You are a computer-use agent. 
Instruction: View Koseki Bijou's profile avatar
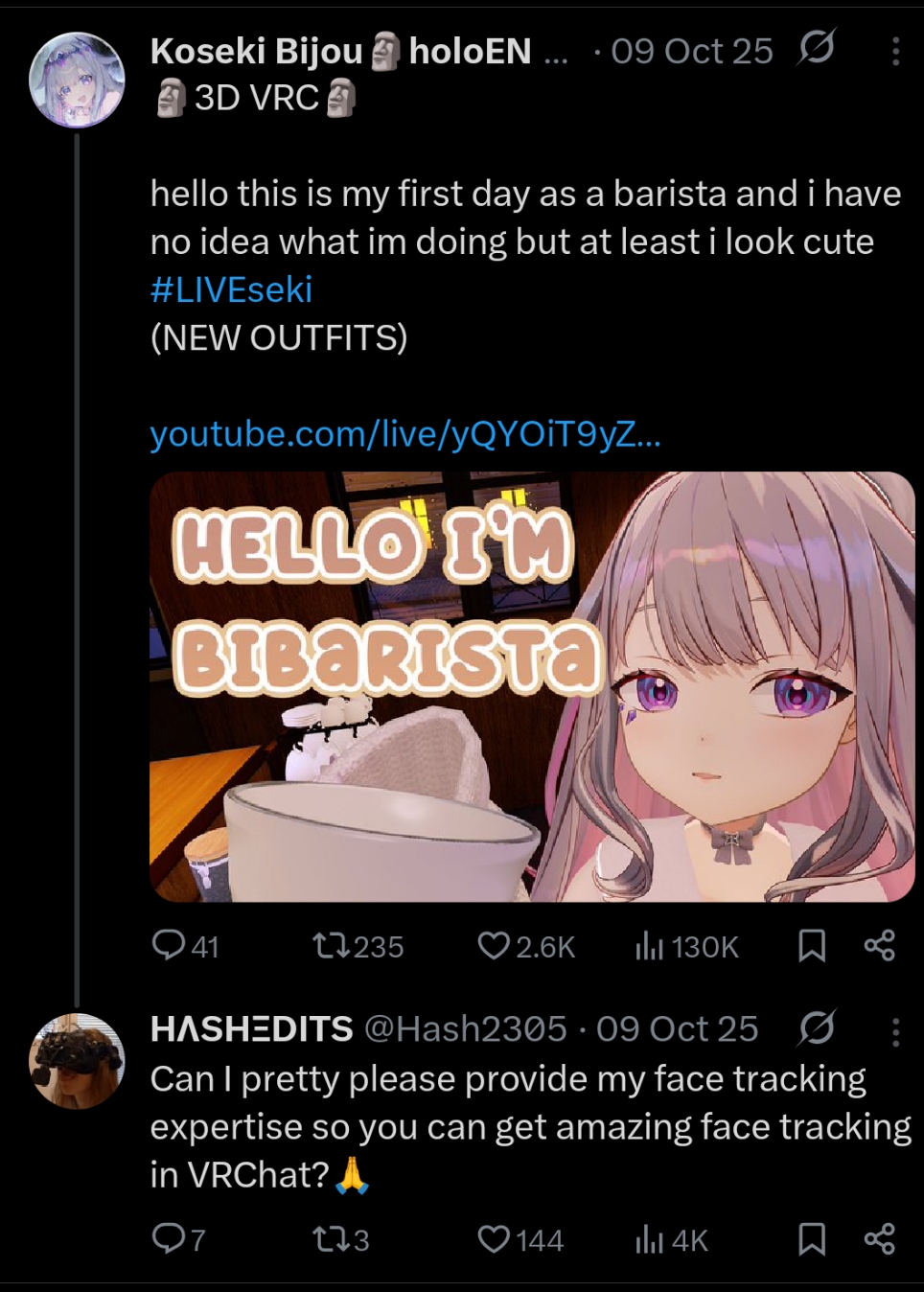[78, 81]
